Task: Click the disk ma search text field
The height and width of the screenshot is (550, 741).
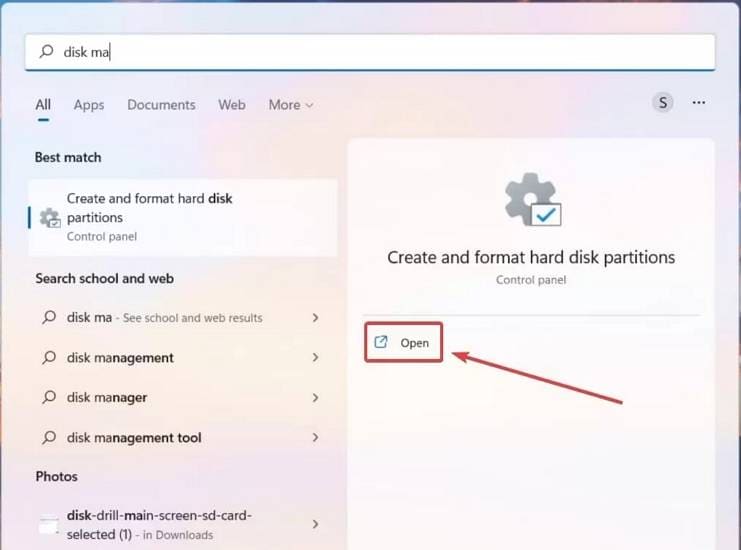Action: pos(370,52)
